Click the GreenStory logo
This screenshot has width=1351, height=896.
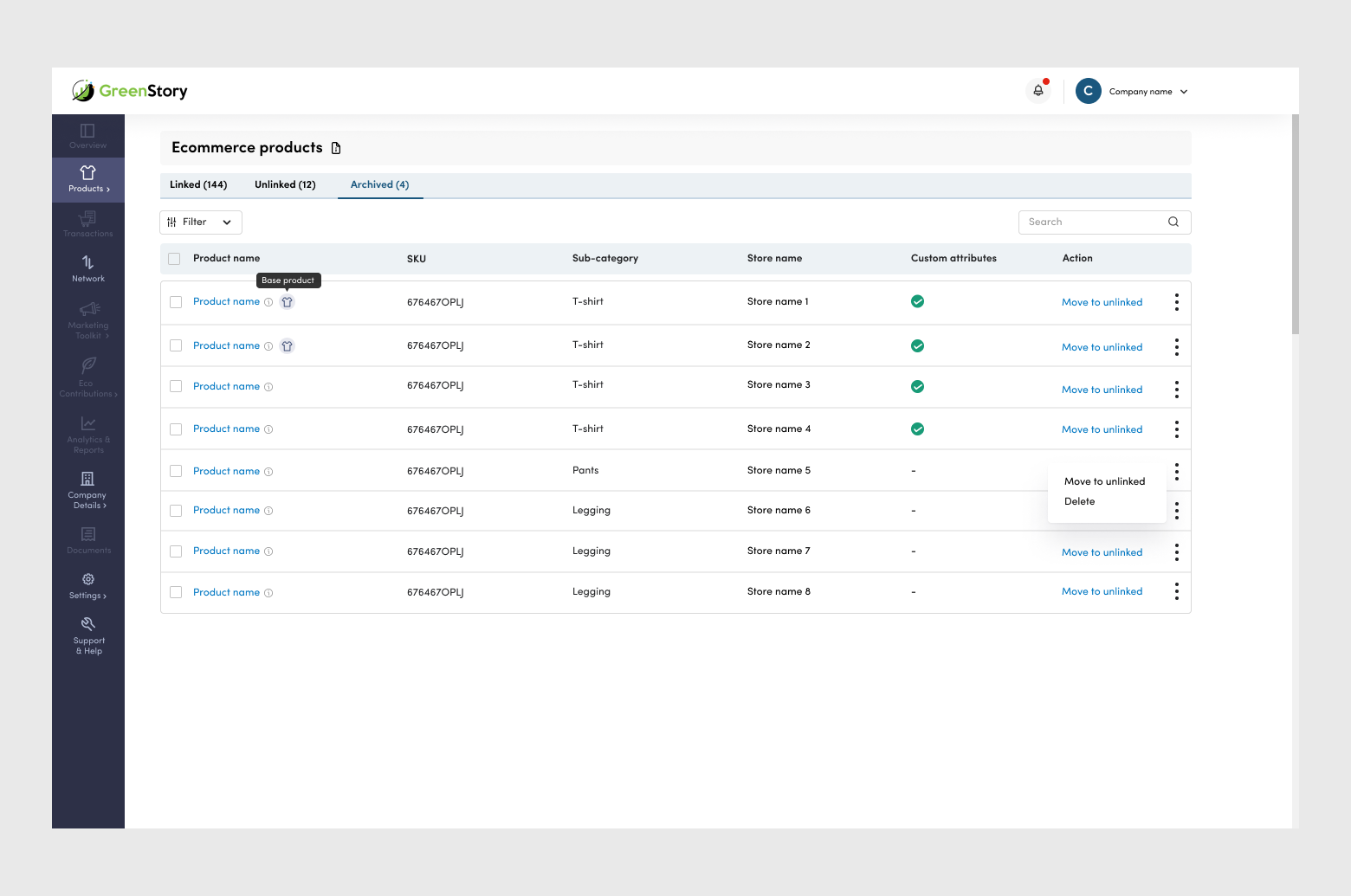(x=130, y=90)
